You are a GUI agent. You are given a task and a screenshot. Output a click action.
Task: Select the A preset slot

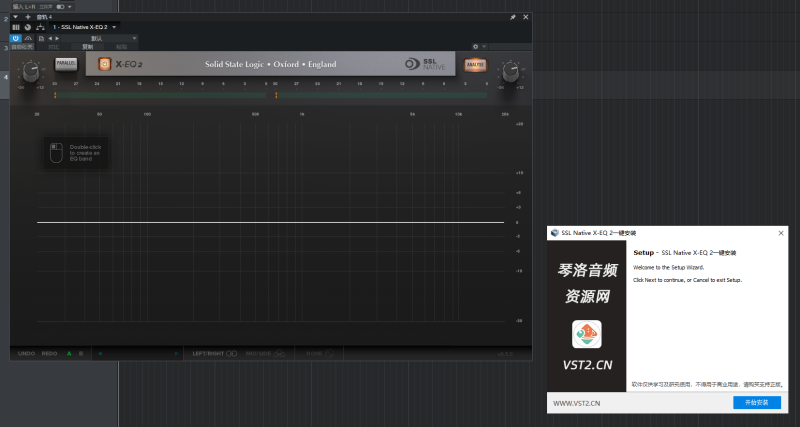[69, 354]
